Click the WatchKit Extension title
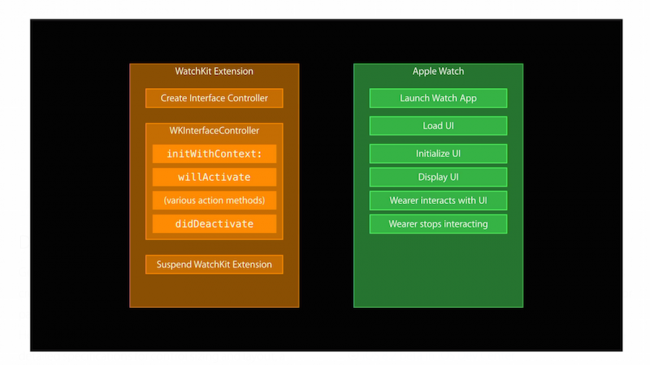The image size is (650, 365). pos(214,71)
